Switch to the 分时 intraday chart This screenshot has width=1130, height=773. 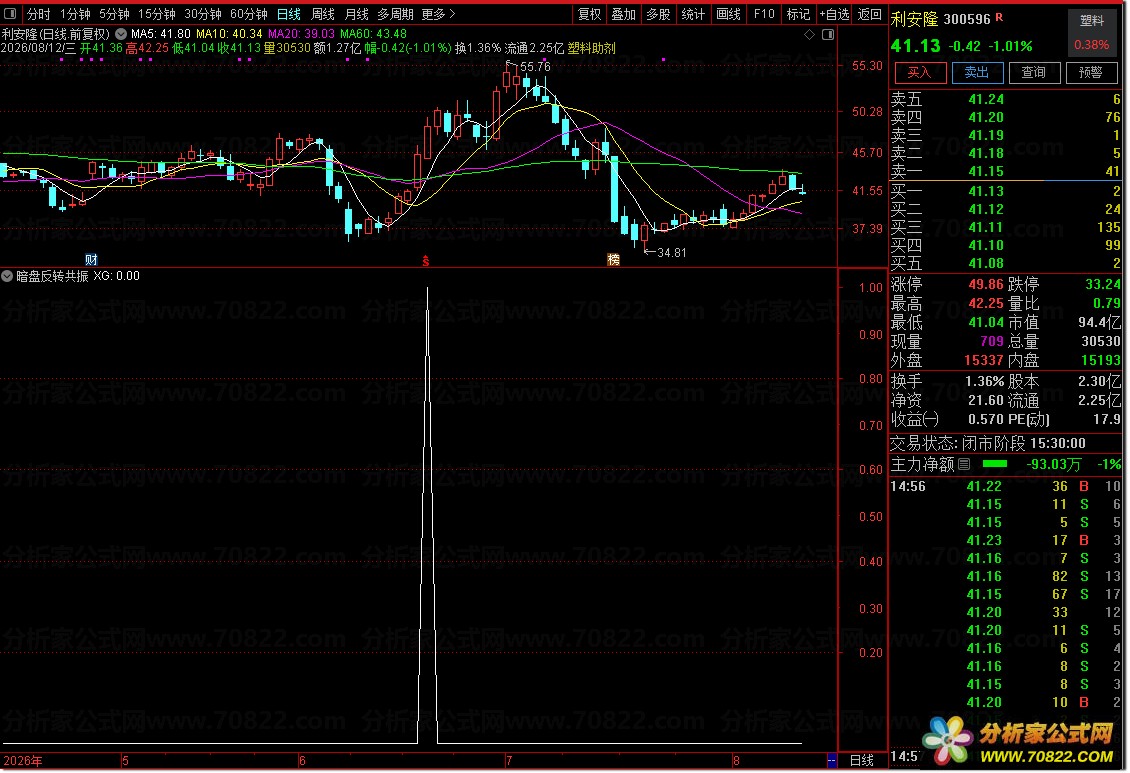[39, 14]
